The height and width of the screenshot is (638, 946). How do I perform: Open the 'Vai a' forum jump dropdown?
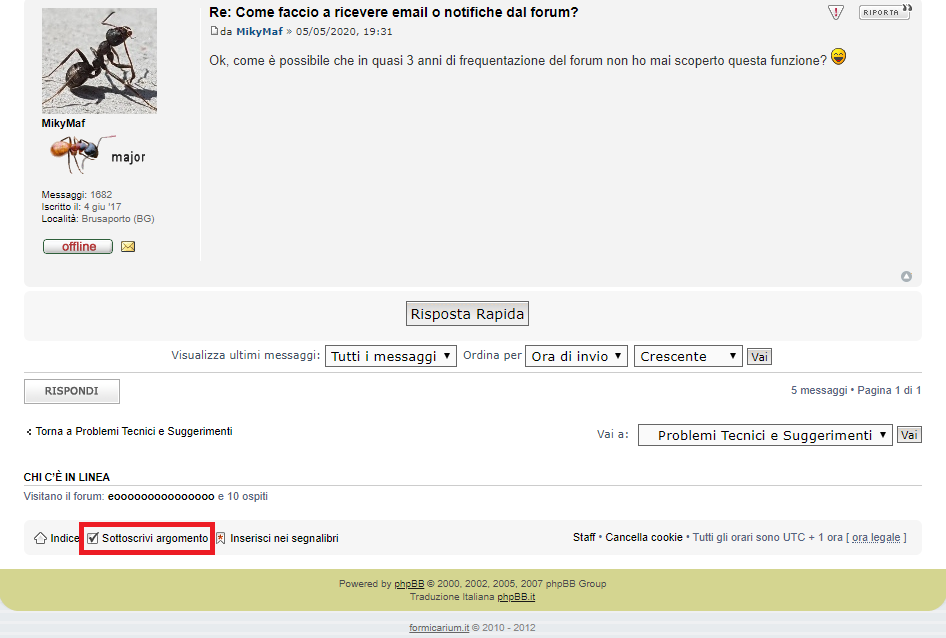764,435
